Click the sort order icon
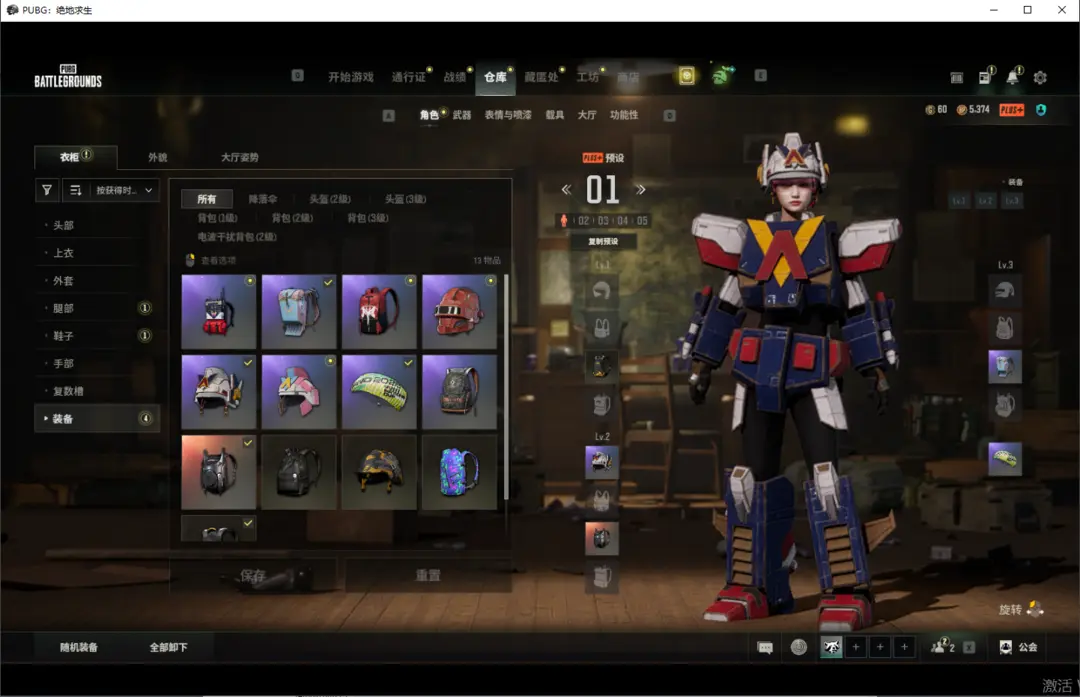This screenshot has height=697, width=1080. coord(76,190)
